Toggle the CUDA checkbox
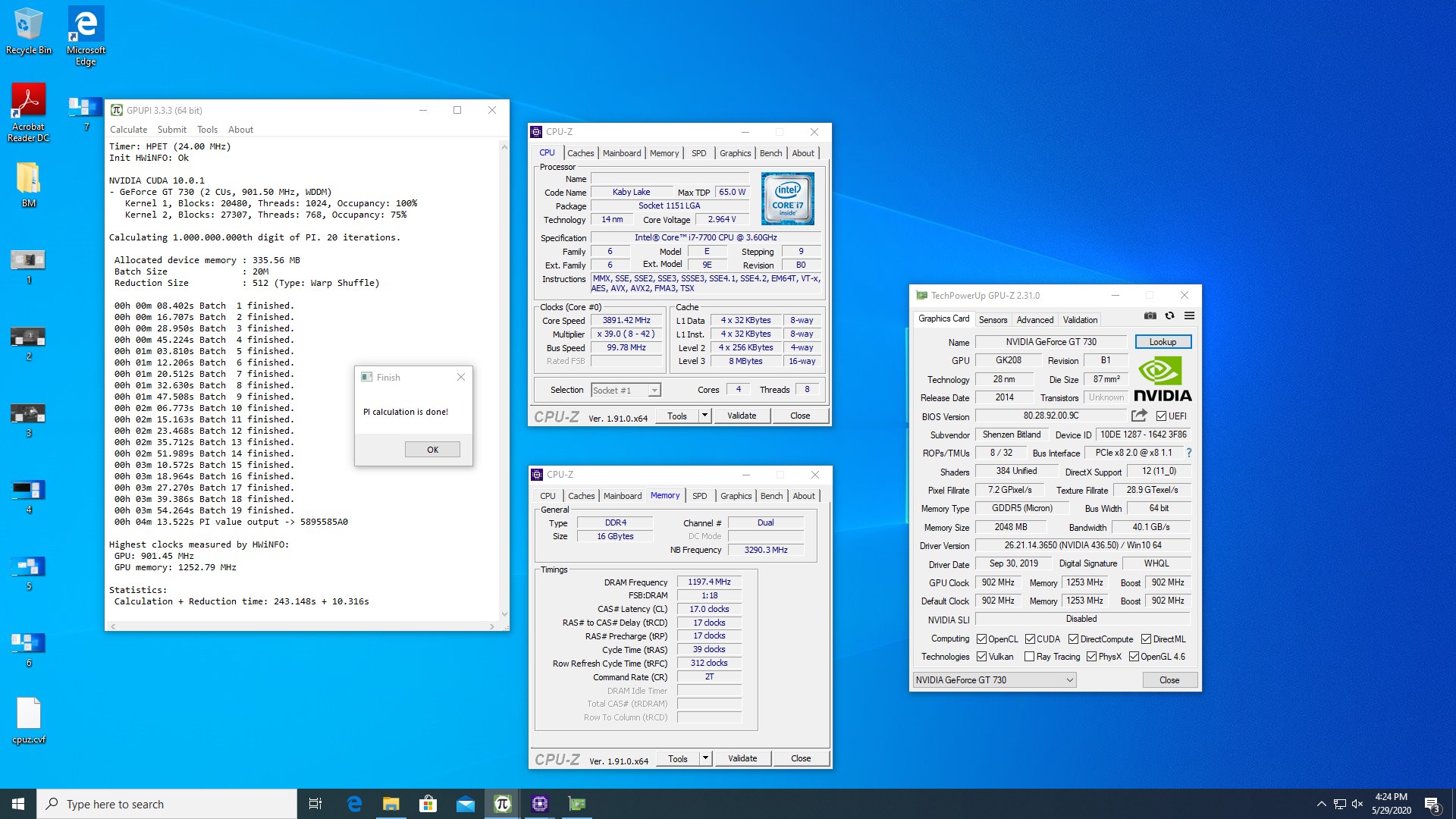 tap(1030, 639)
